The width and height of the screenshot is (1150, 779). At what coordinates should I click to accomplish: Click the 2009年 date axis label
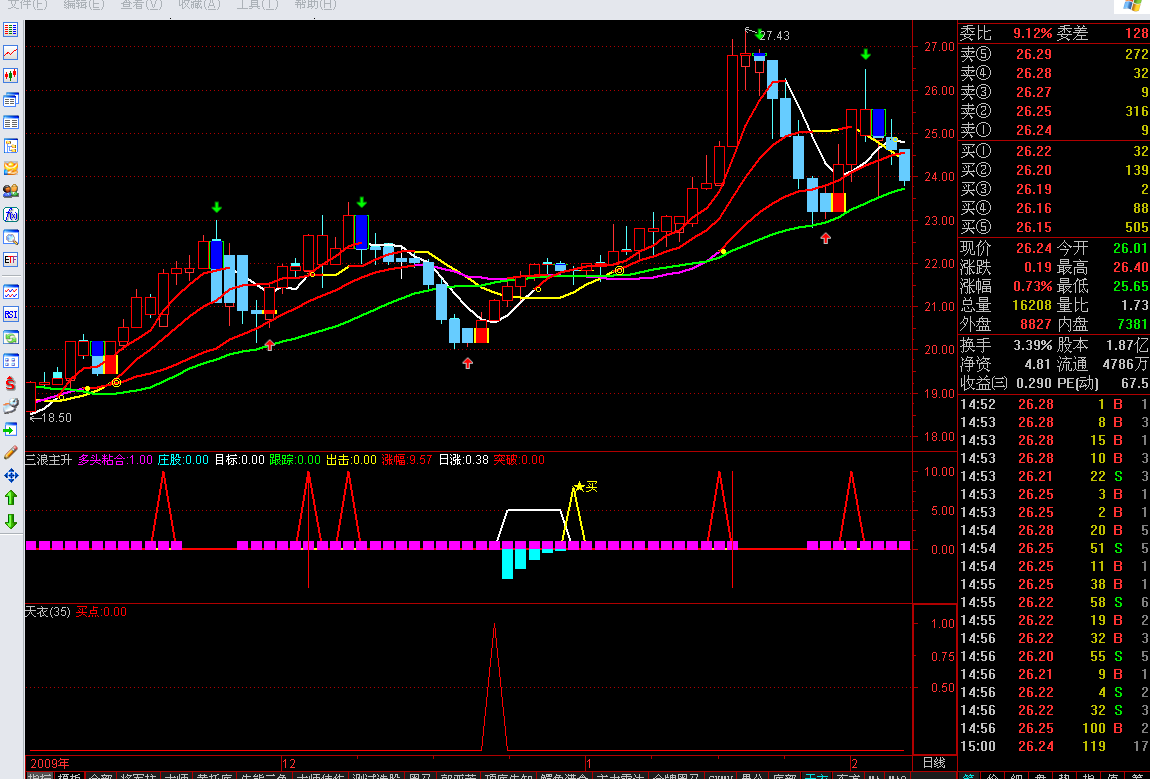[49, 764]
